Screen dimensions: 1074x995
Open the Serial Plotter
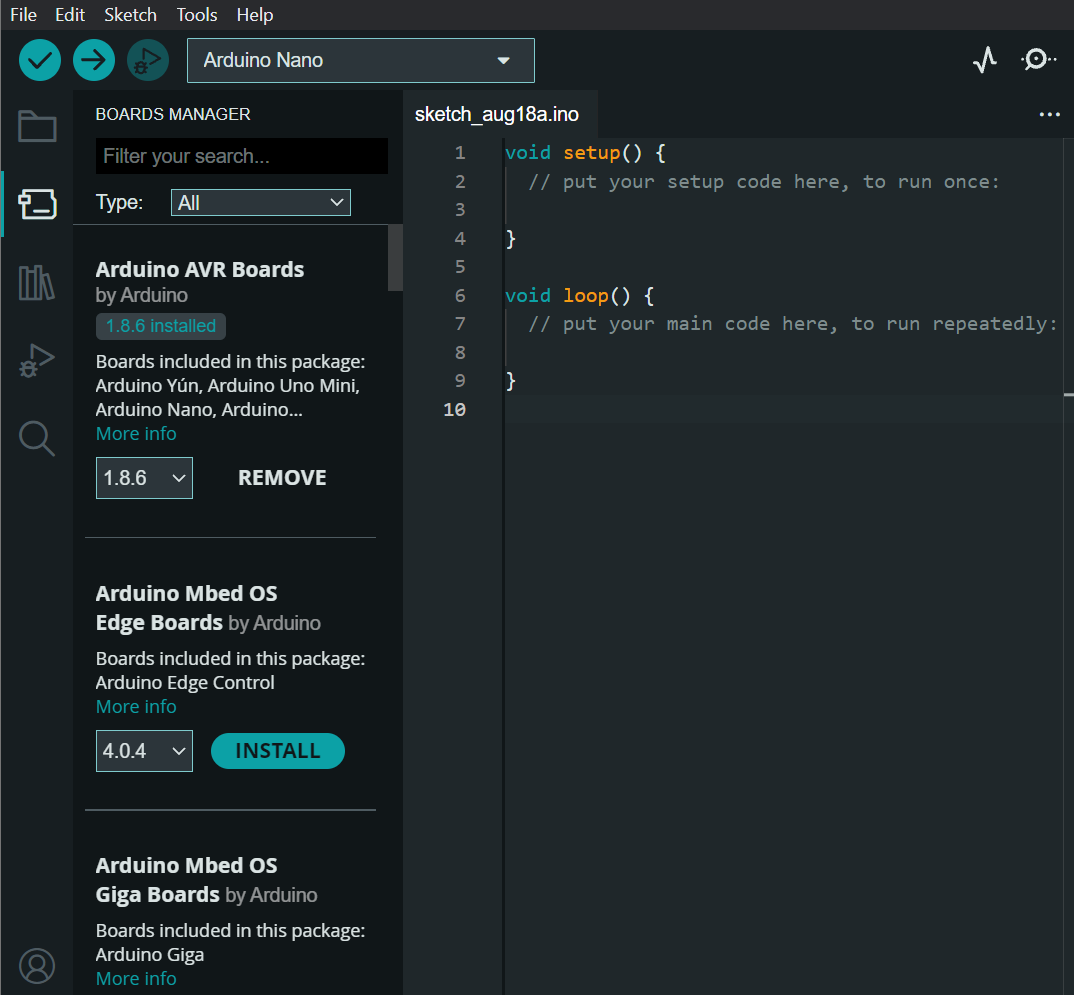point(985,60)
